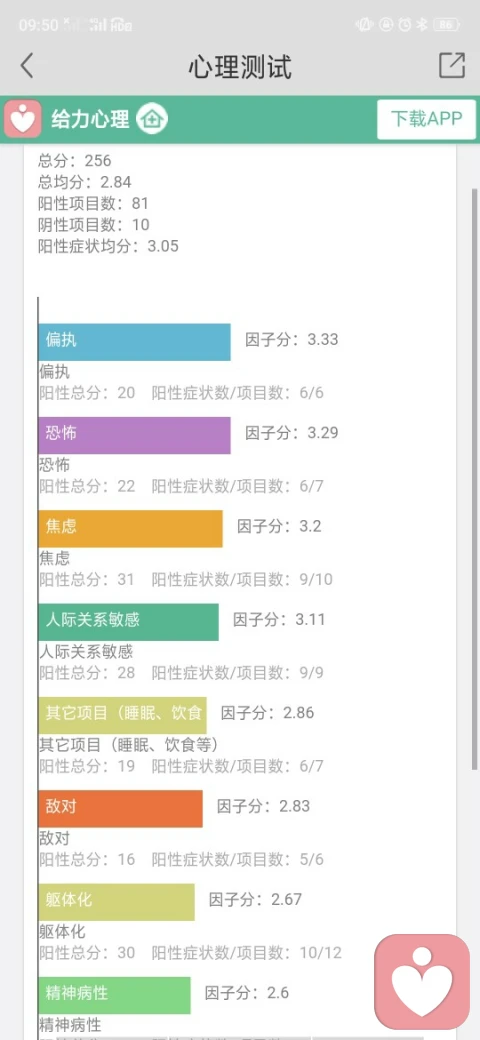
Task: Click the 下载APP button
Action: click(x=426, y=119)
